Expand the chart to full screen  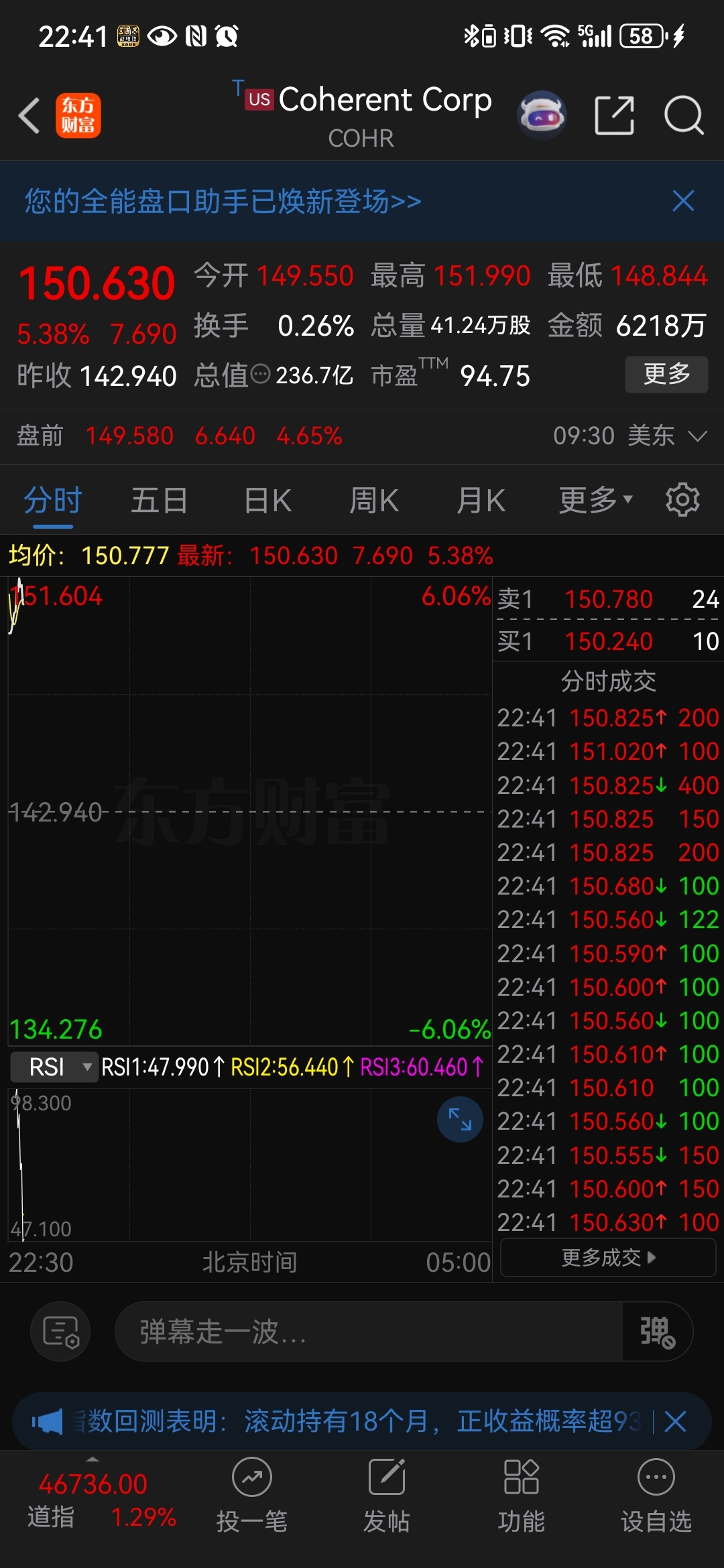[x=460, y=1119]
